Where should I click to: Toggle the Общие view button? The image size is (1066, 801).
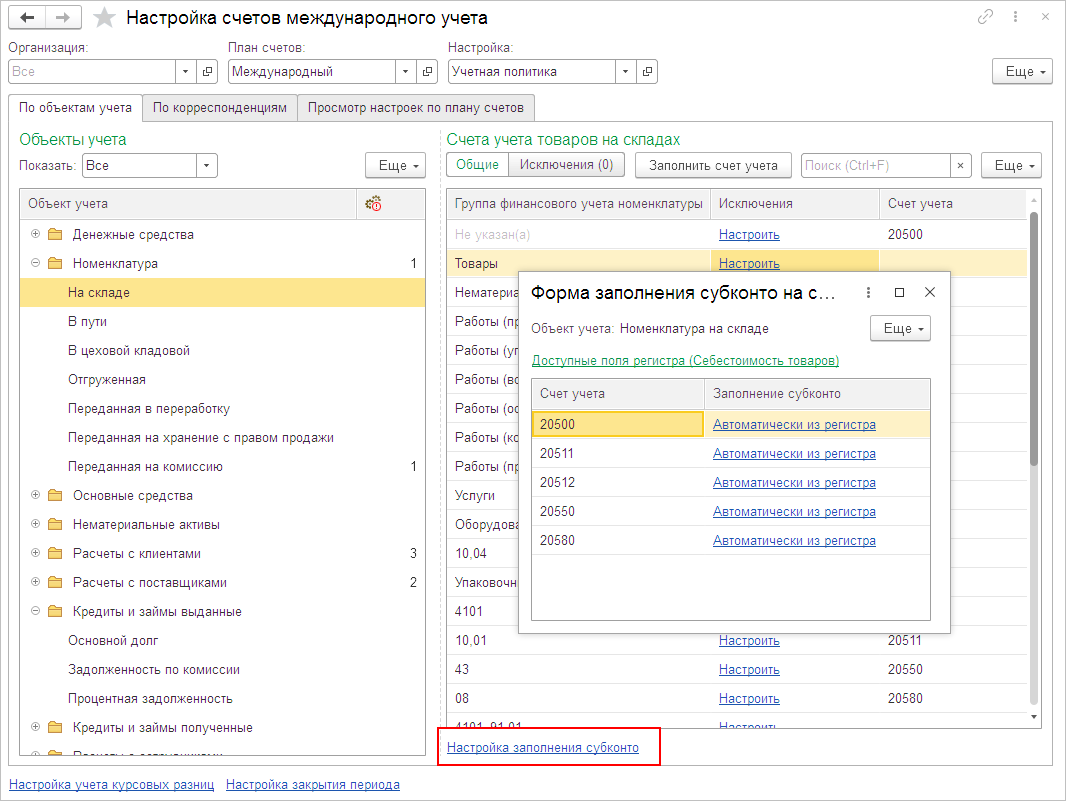[478, 165]
